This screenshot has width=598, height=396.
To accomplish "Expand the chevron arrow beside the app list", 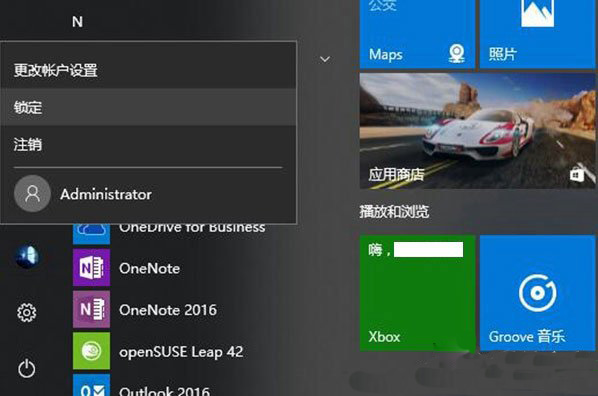I will coord(325,59).
